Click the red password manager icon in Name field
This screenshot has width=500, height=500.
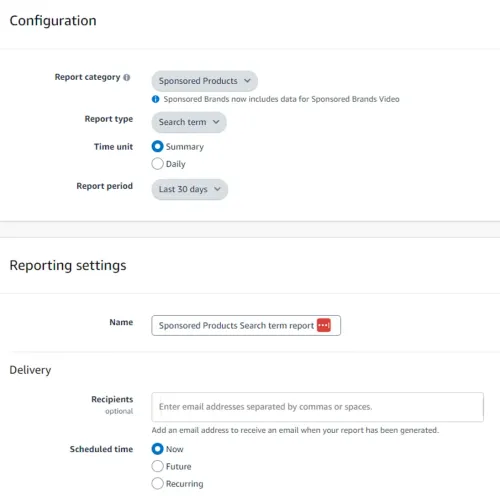click(x=324, y=325)
